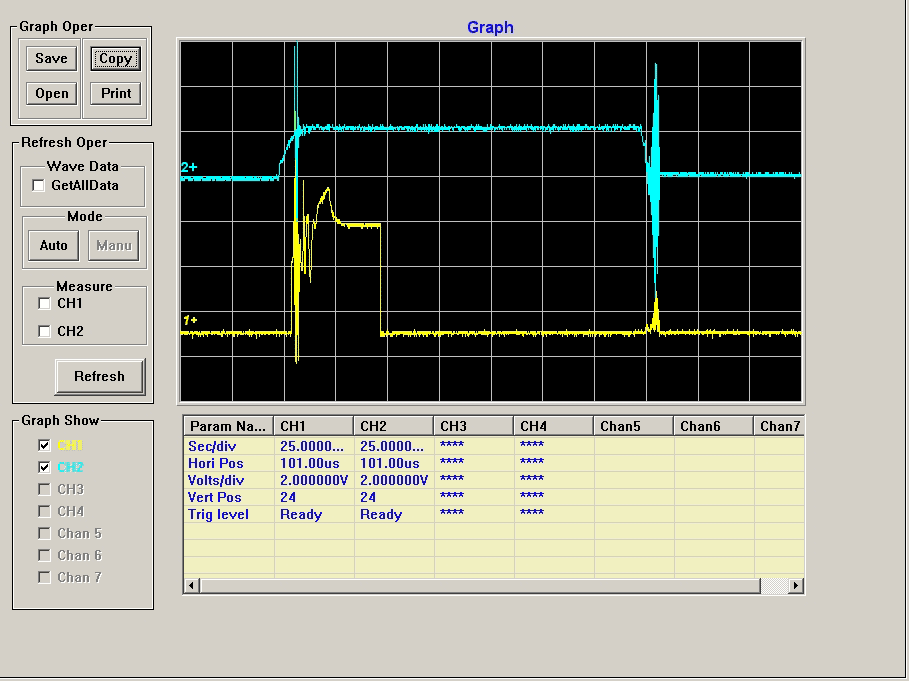Click the table's right scroll arrow
909x681 pixels.
point(796,586)
